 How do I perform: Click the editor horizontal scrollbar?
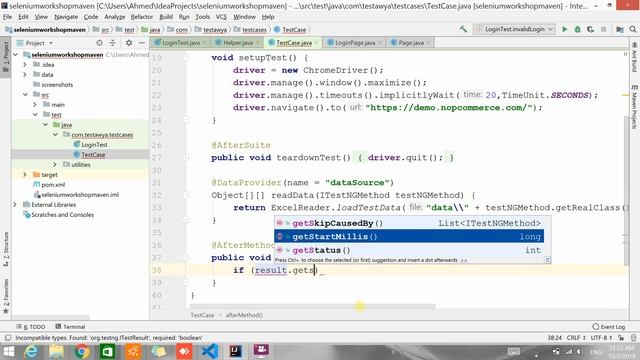point(313,306)
